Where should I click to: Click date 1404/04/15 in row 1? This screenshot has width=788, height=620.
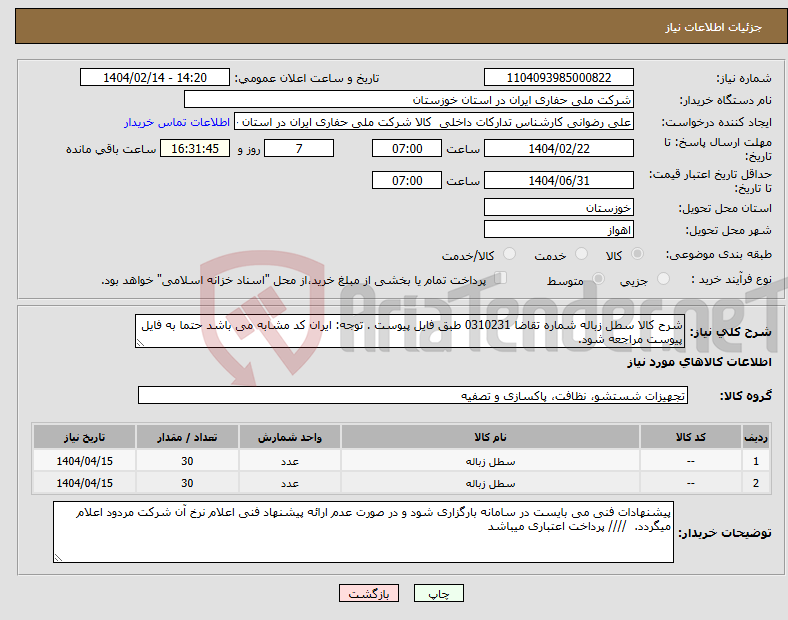[84, 461]
